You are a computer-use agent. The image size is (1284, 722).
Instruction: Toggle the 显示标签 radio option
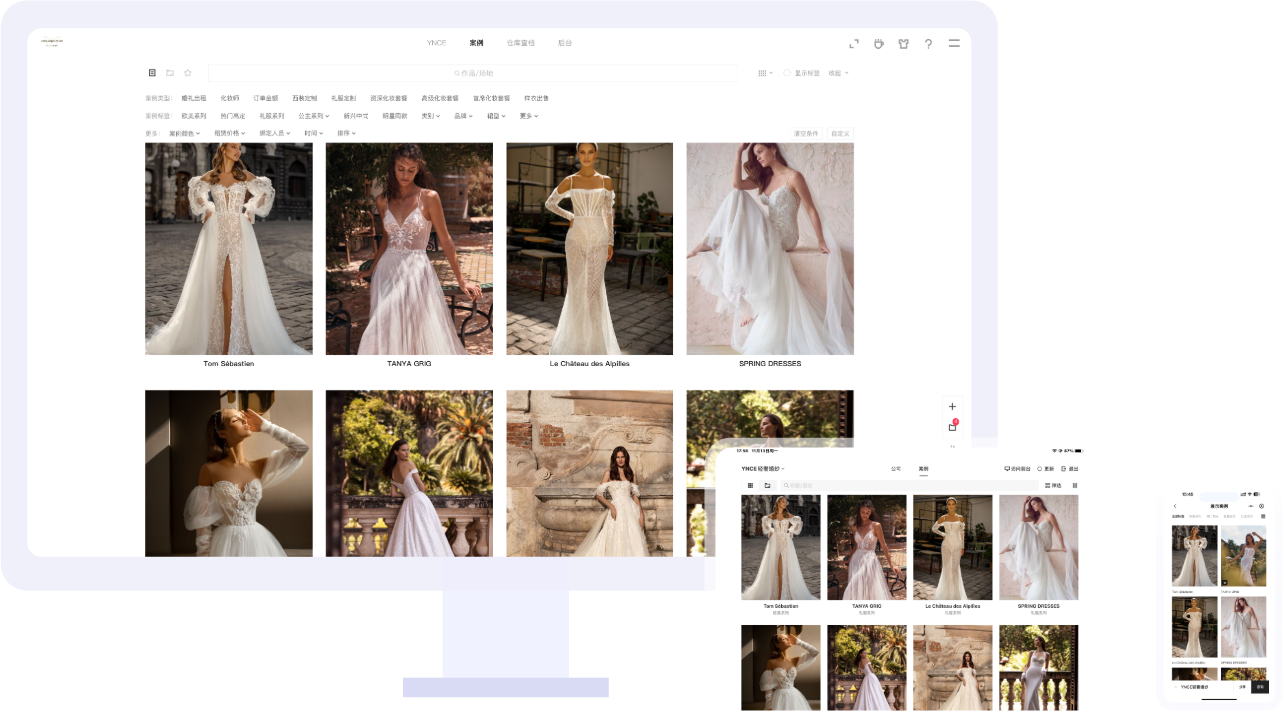click(x=787, y=73)
